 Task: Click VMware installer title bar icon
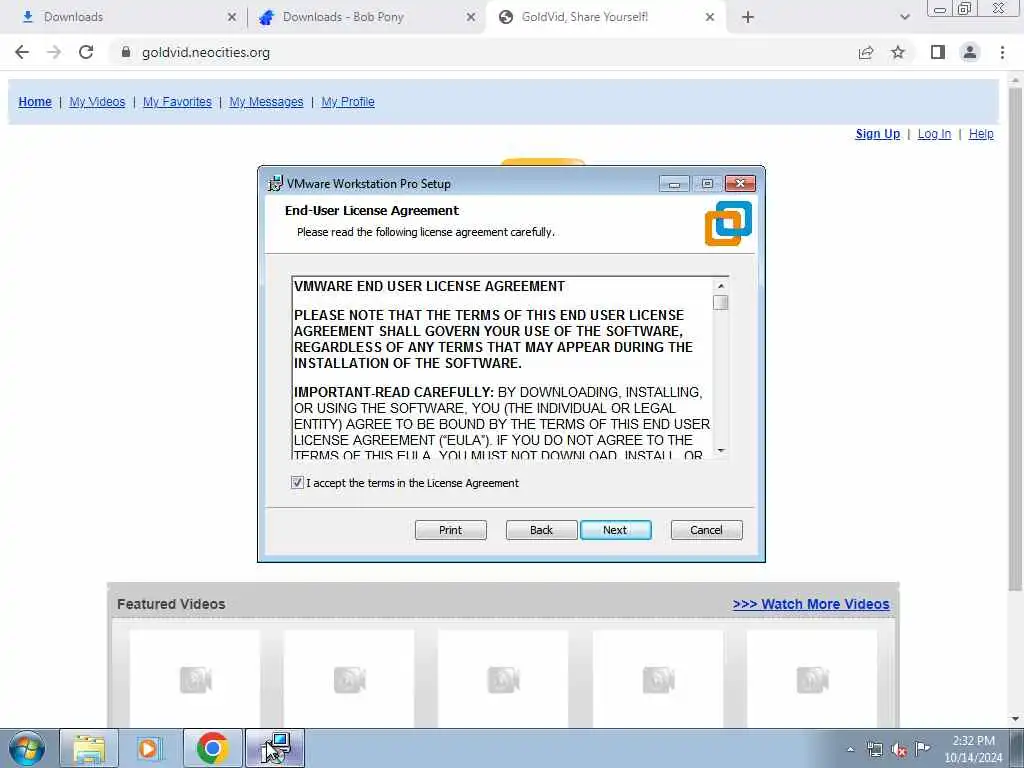coord(276,184)
